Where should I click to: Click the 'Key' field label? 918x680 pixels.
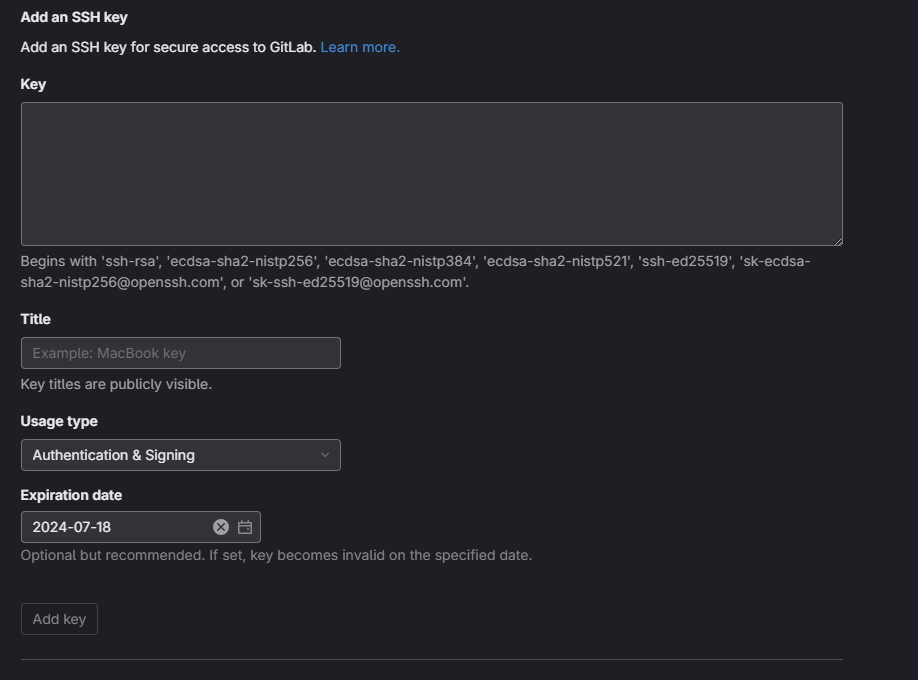(x=33, y=84)
